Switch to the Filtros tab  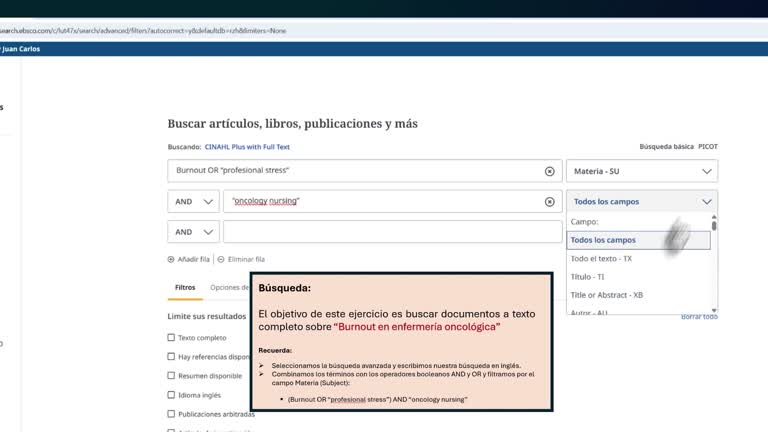185,288
